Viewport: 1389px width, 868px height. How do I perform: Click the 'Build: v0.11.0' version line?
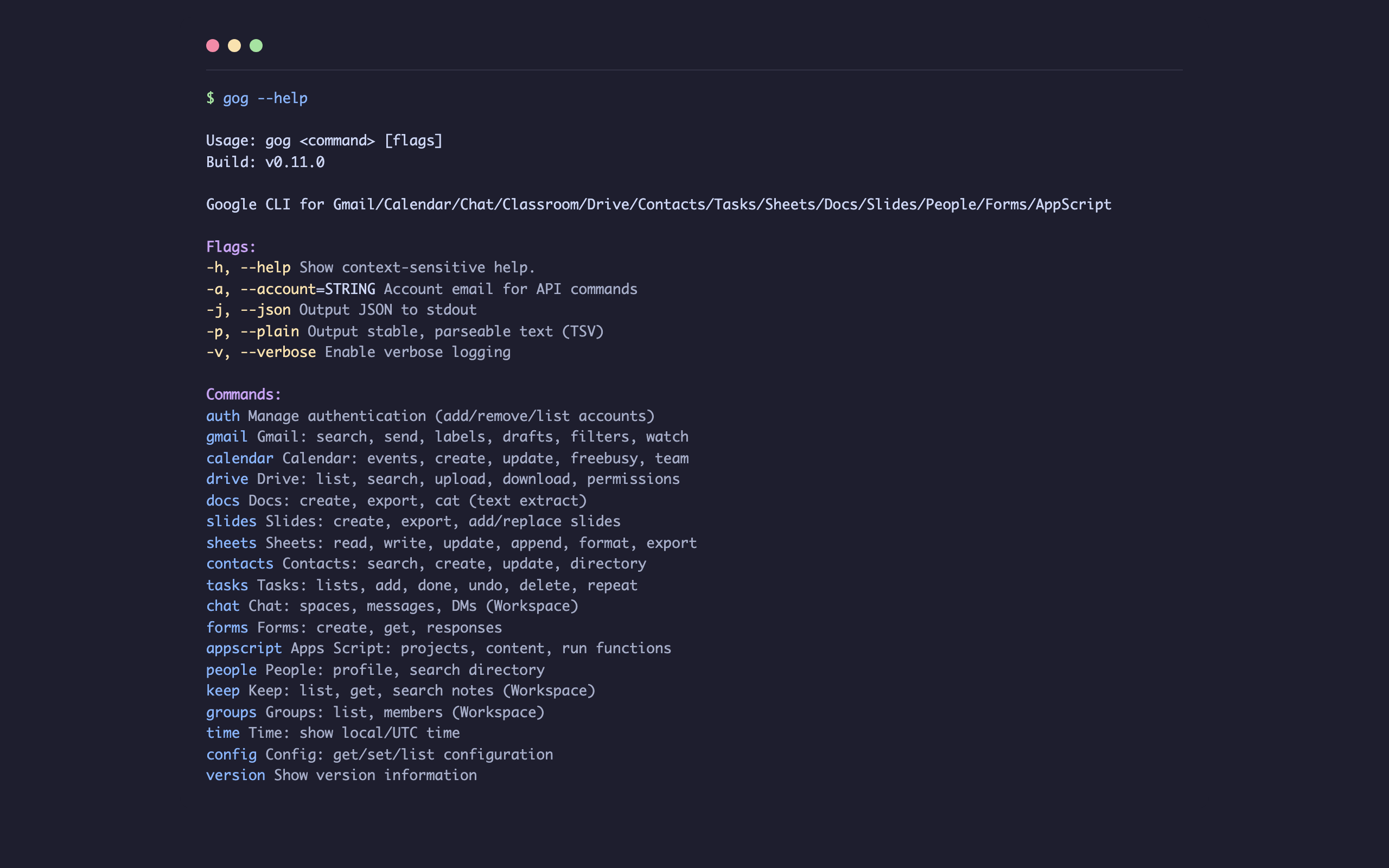[x=265, y=162]
